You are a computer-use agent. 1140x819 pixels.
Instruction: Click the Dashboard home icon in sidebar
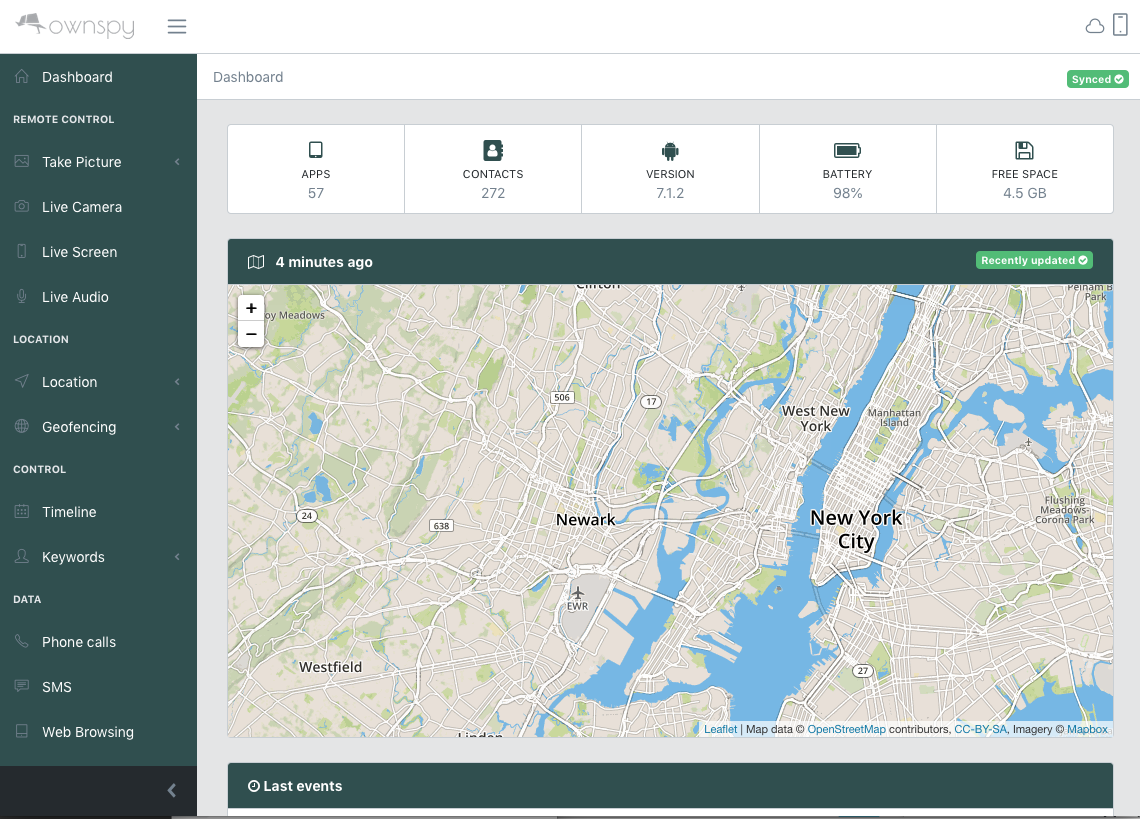(x=22, y=76)
